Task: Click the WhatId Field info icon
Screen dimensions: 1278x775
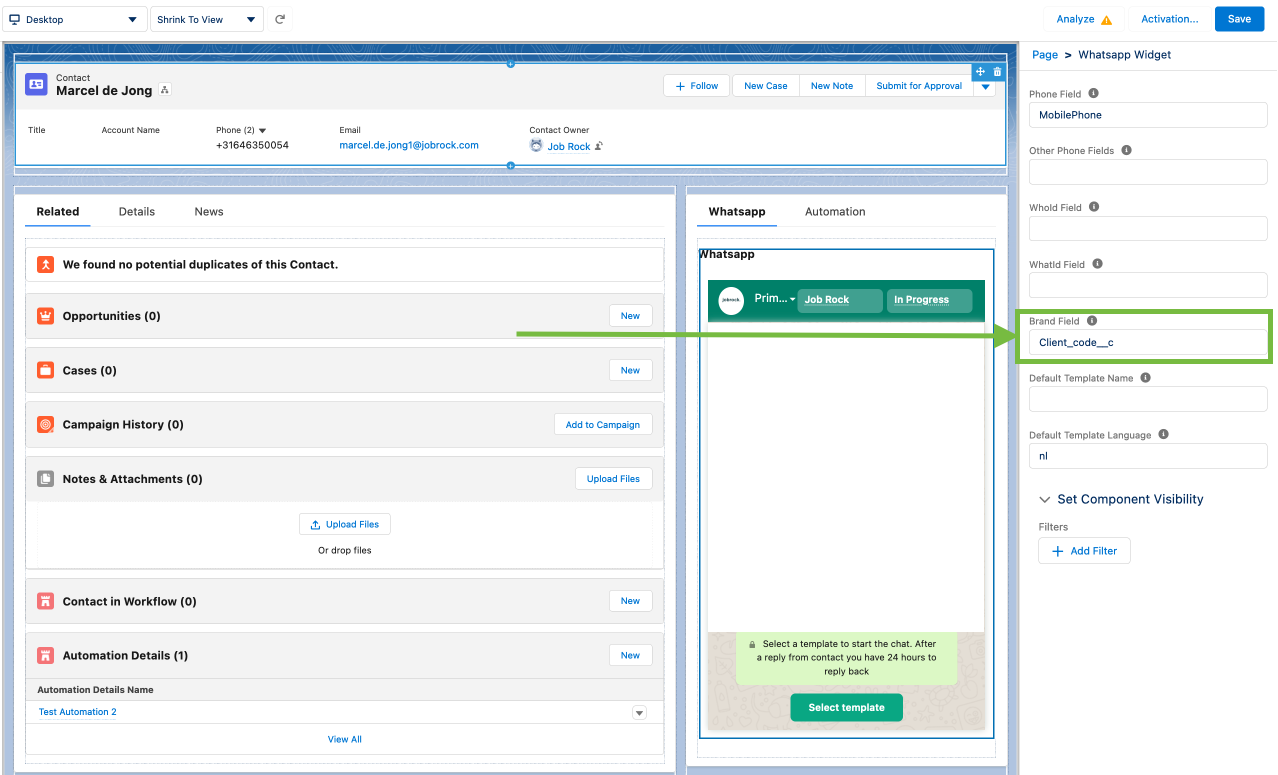Action: [x=1097, y=264]
